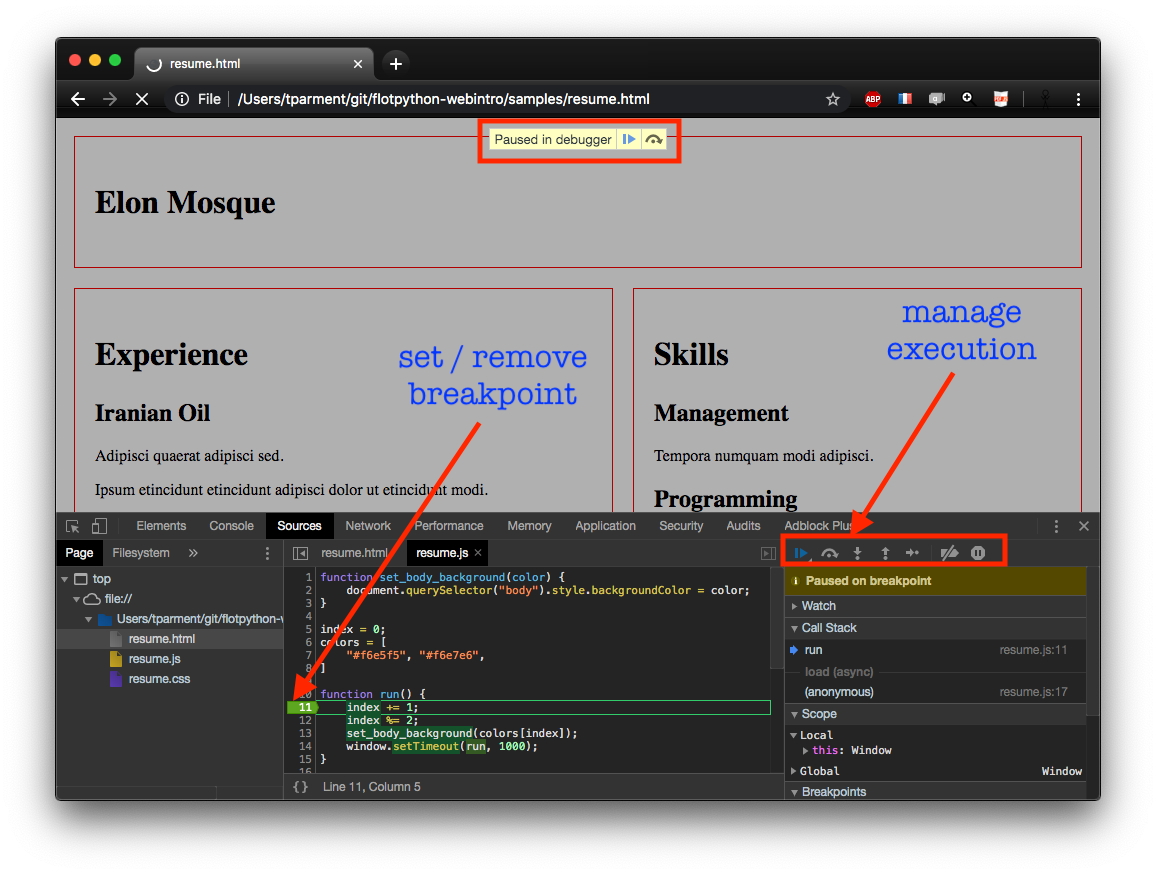Pretty-print code with curly braces icon

coord(300,787)
